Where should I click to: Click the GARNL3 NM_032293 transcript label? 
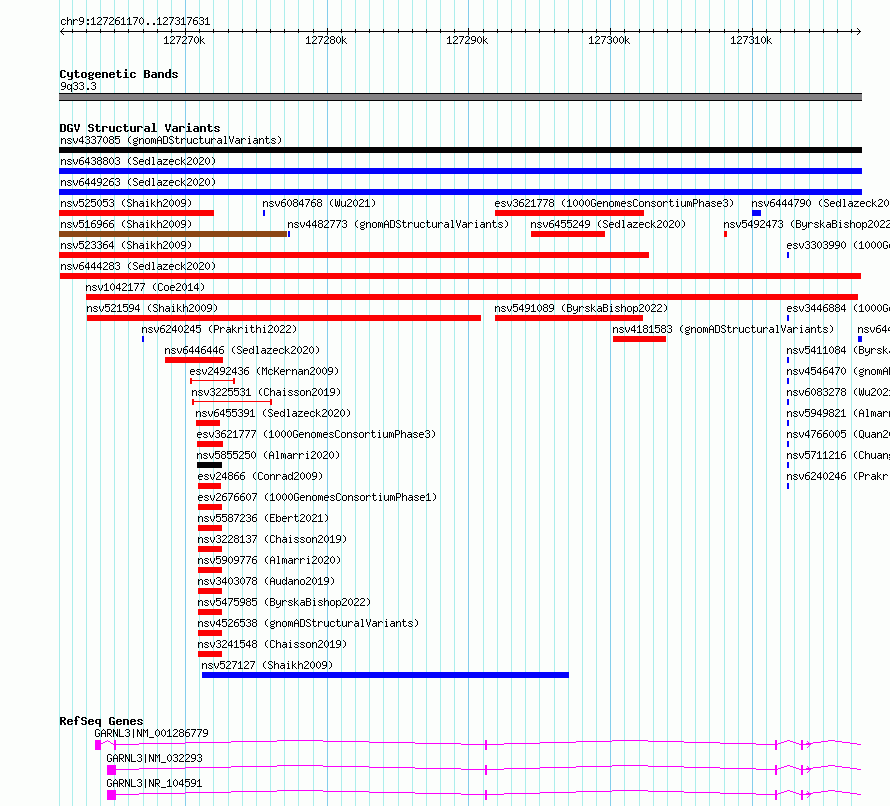(x=154, y=758)
